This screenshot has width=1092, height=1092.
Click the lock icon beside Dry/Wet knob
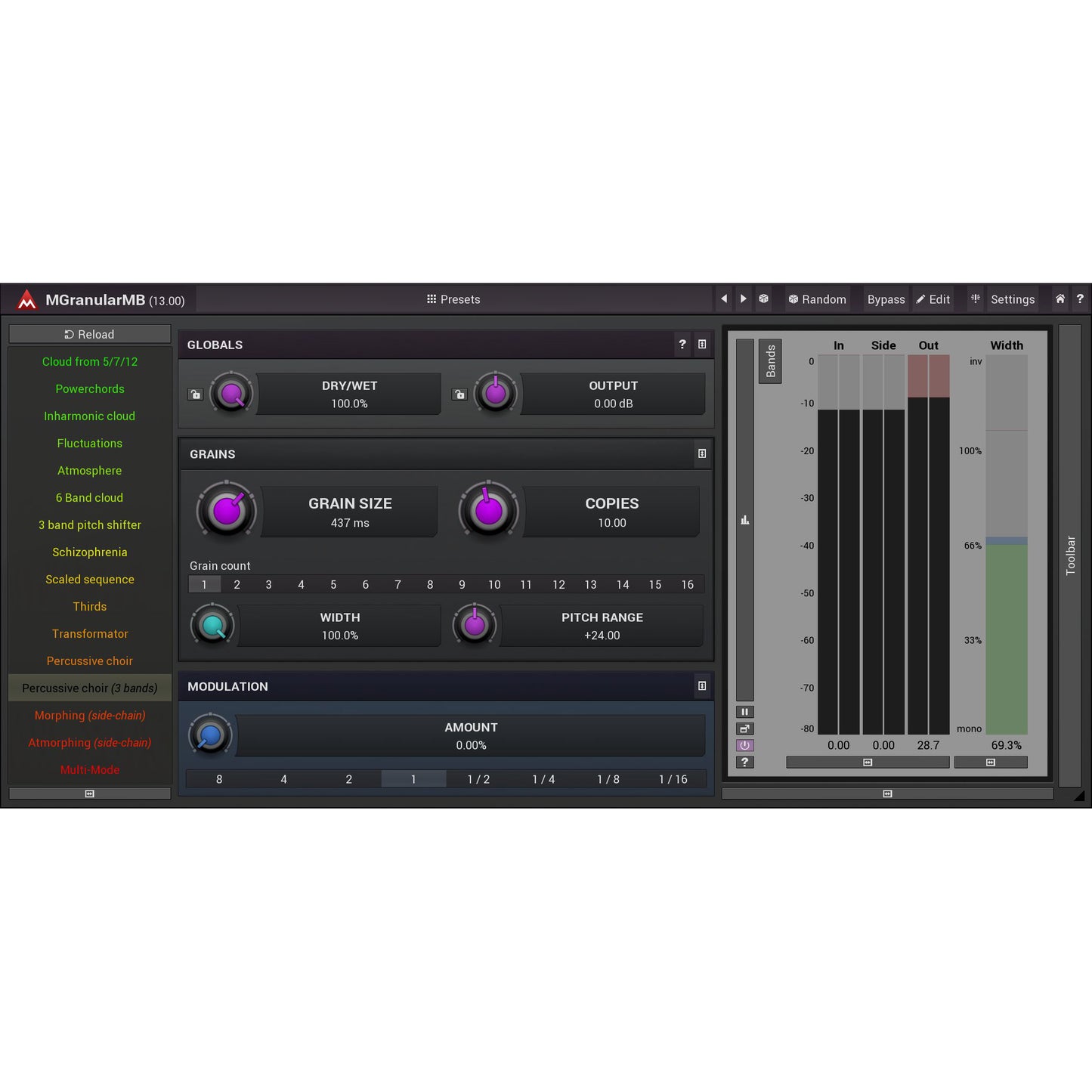point(196,394)
